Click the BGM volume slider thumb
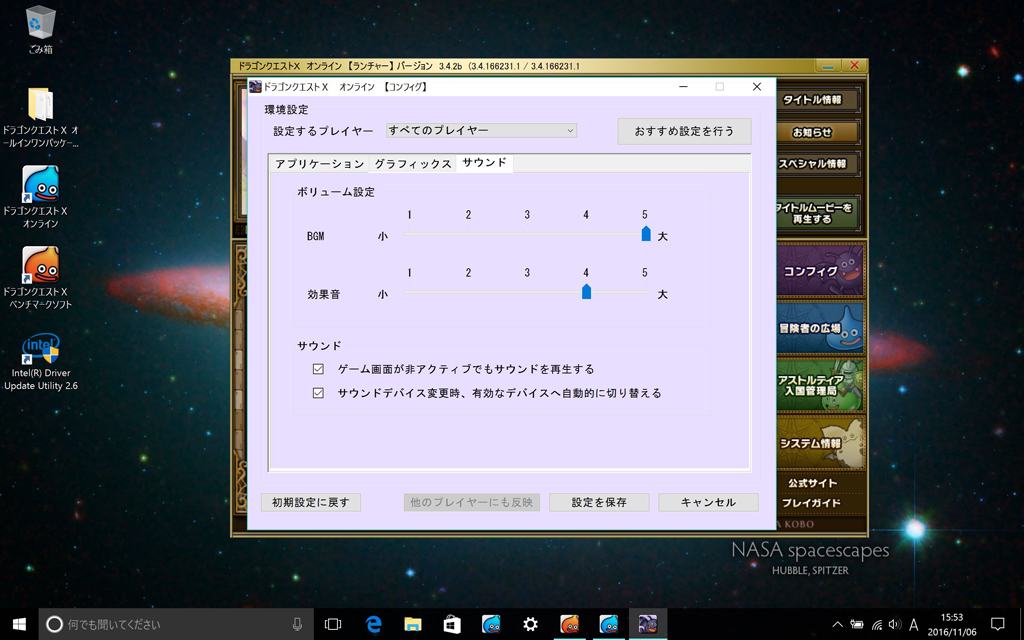Viewport: 1024px width, 640px height. pyautogui.click(x=646, y=234)
